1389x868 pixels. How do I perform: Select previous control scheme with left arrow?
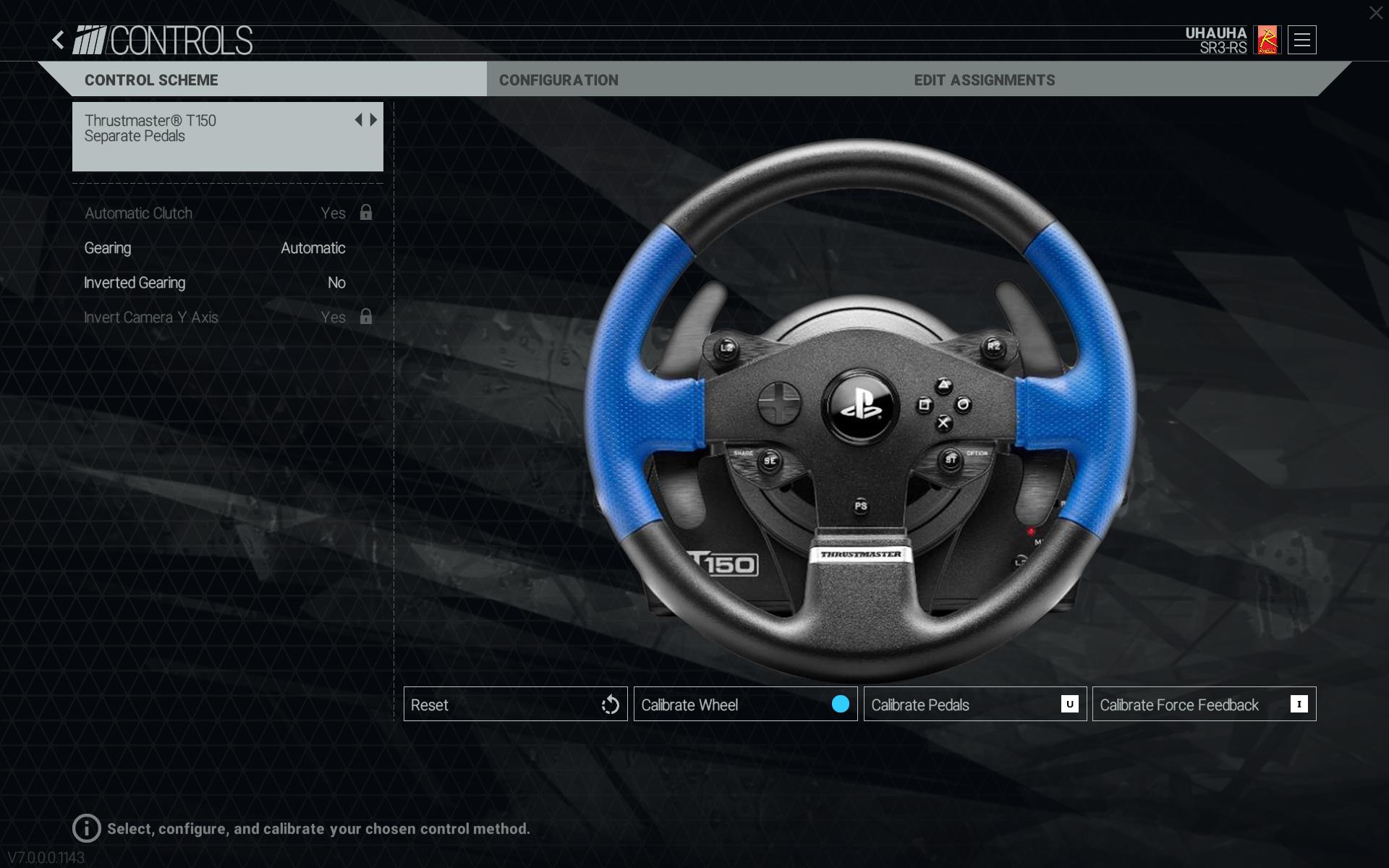(358, 120)
